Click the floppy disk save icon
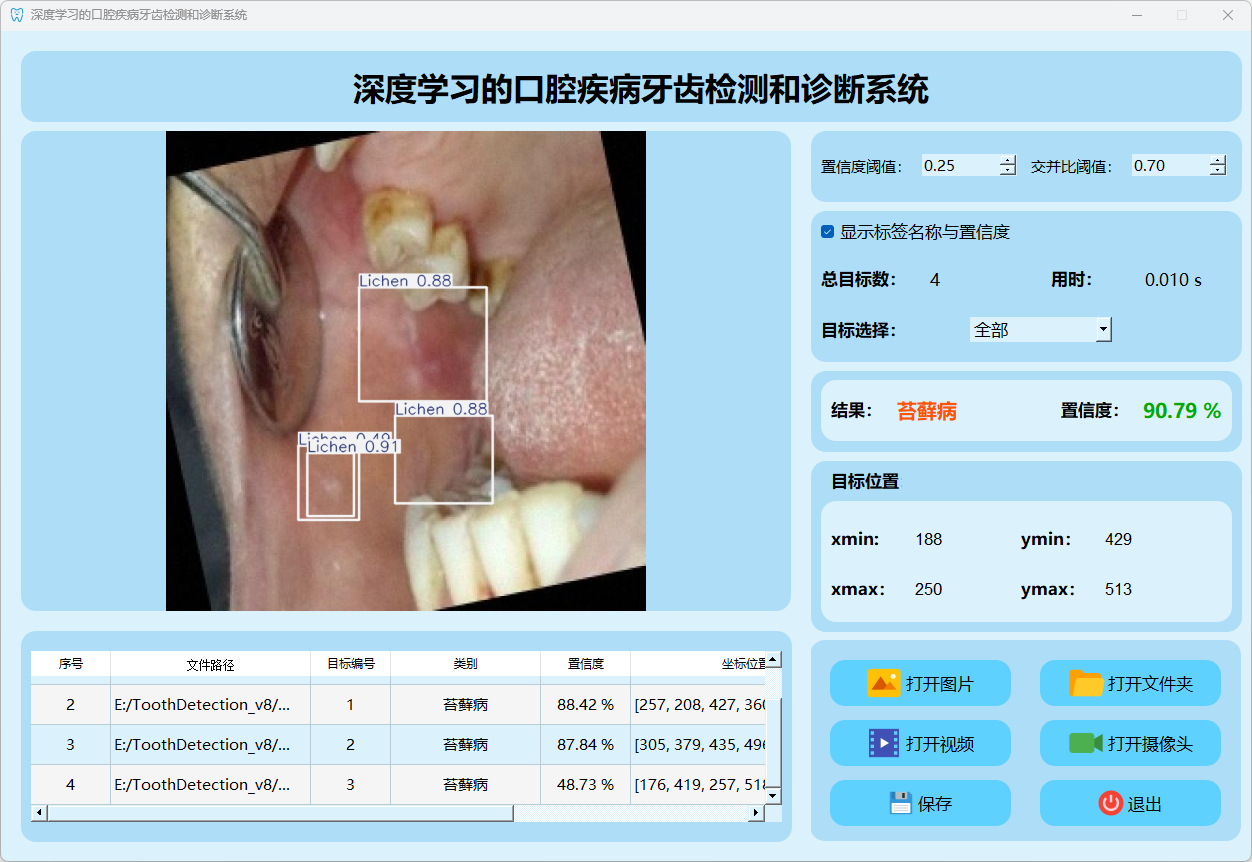Viewport: 1252px width, 862px height. pos(900,803)
